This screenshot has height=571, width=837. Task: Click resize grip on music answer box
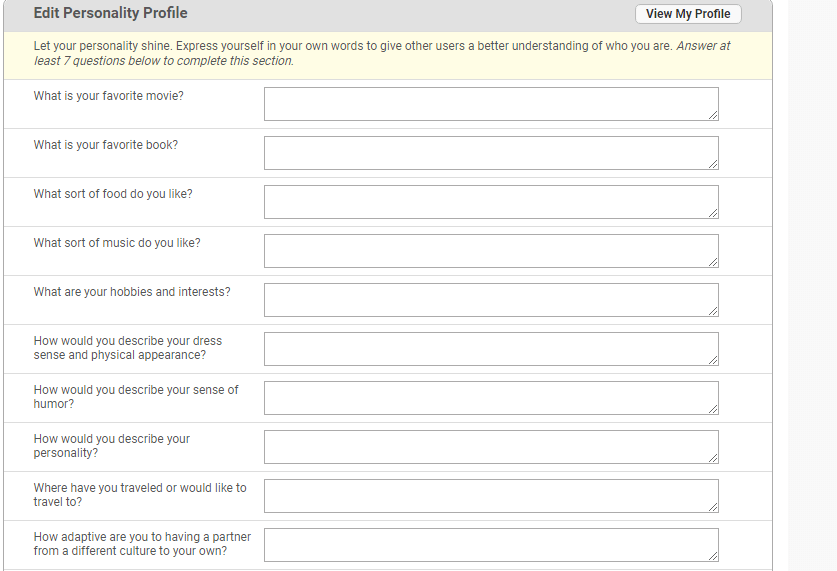[x=713, y=263]
